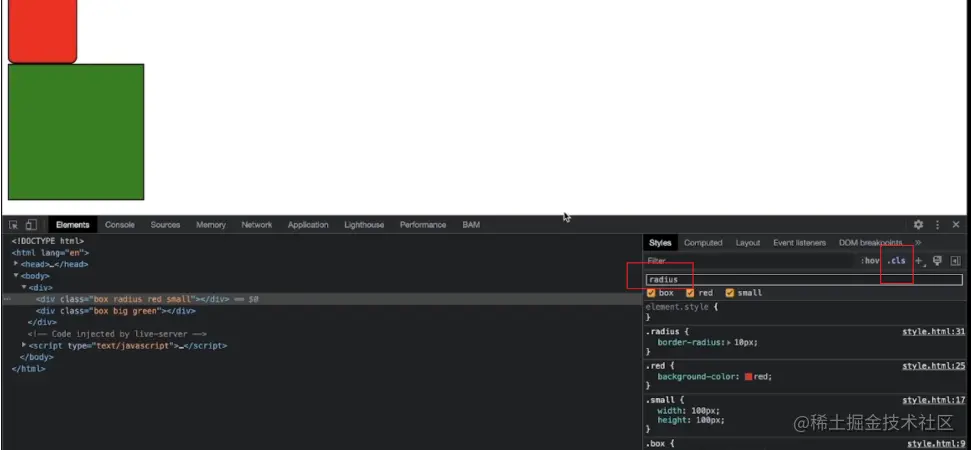Collapse the body element node
Viewport: 971px width, 450px height.
pos(16,275)
